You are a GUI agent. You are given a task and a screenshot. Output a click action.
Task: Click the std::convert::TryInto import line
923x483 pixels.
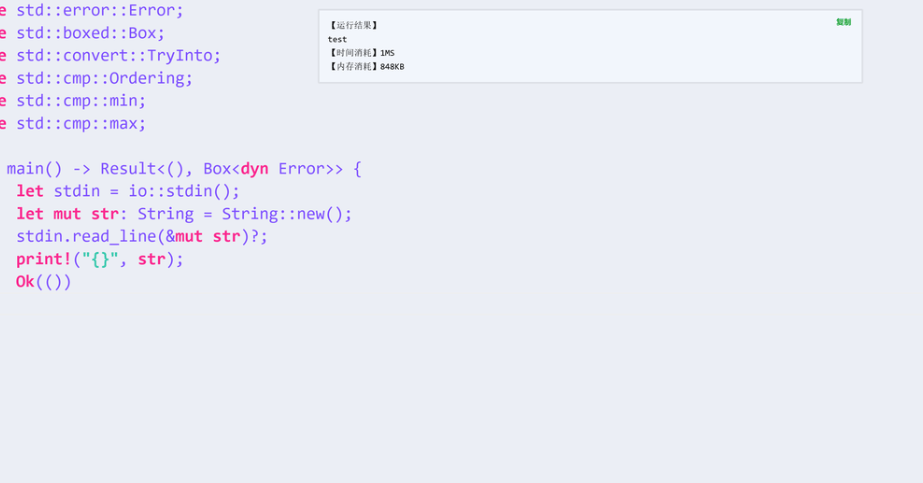[x=118, y=56]
